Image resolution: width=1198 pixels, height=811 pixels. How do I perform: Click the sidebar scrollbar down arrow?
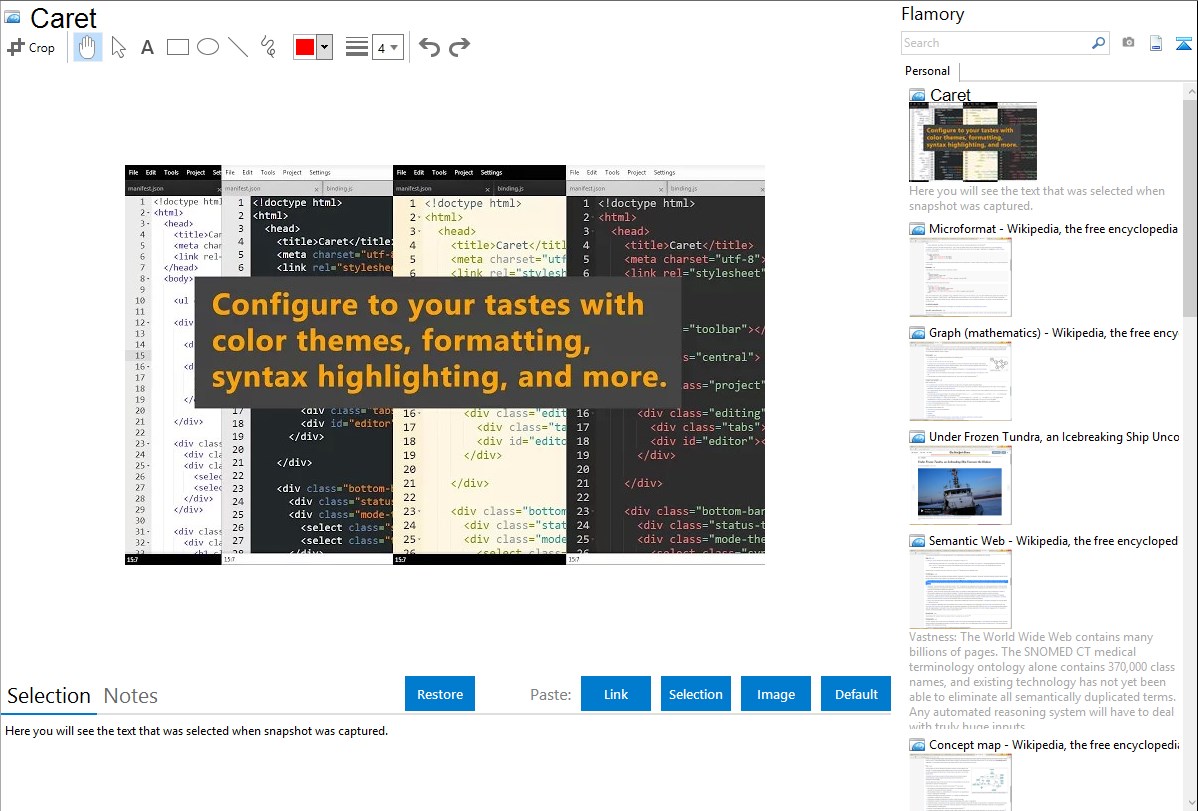(1191, 802)
